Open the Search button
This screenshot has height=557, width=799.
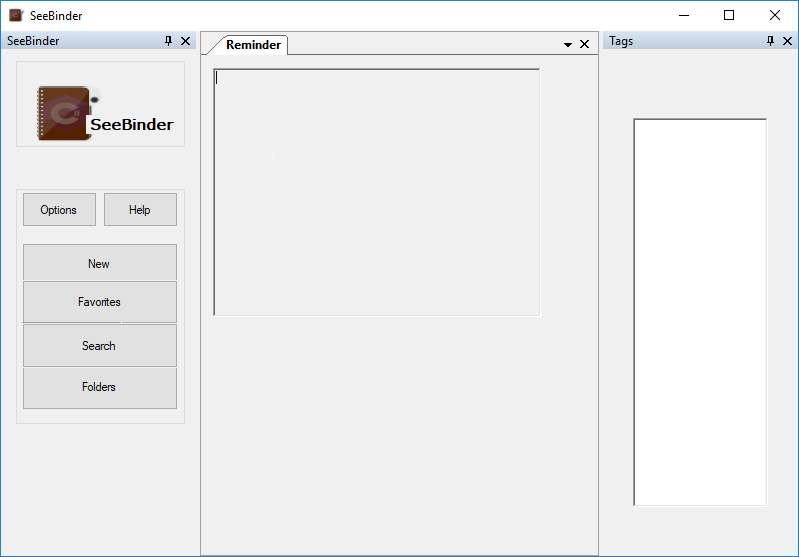(x=100, y=346)
